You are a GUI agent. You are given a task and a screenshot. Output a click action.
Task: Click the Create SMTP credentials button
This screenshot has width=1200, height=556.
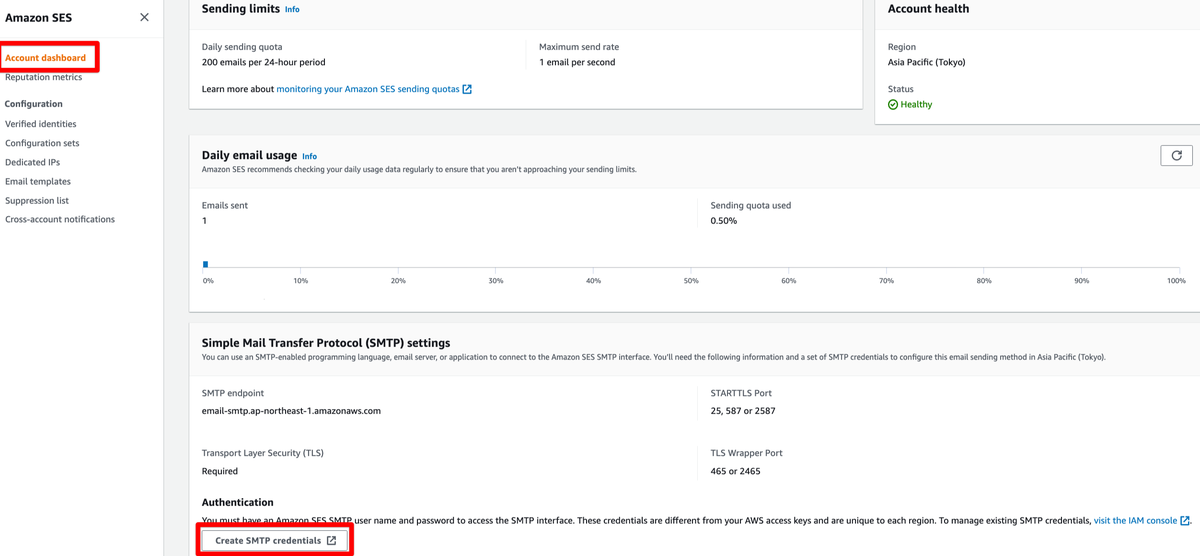tap(276, 540)
